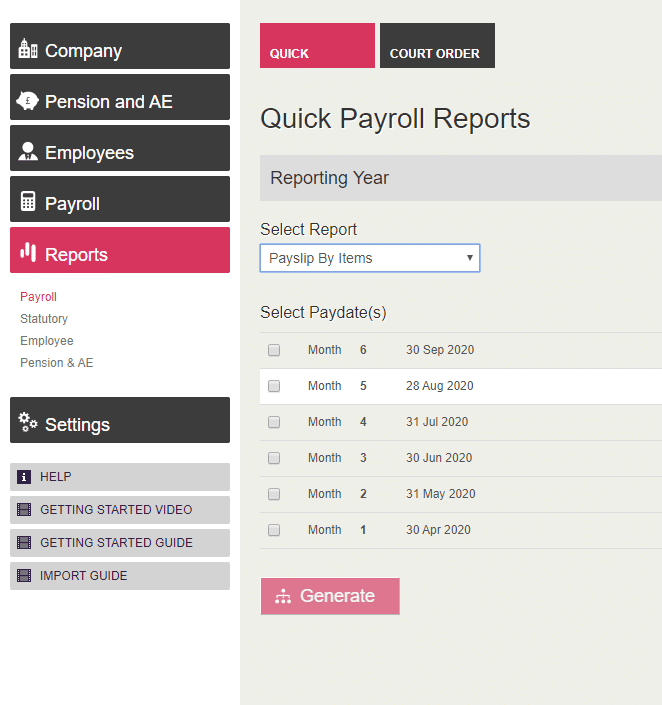Click the Employees person icon
This screenshot has width=662, height=705.
pos(28,152)
